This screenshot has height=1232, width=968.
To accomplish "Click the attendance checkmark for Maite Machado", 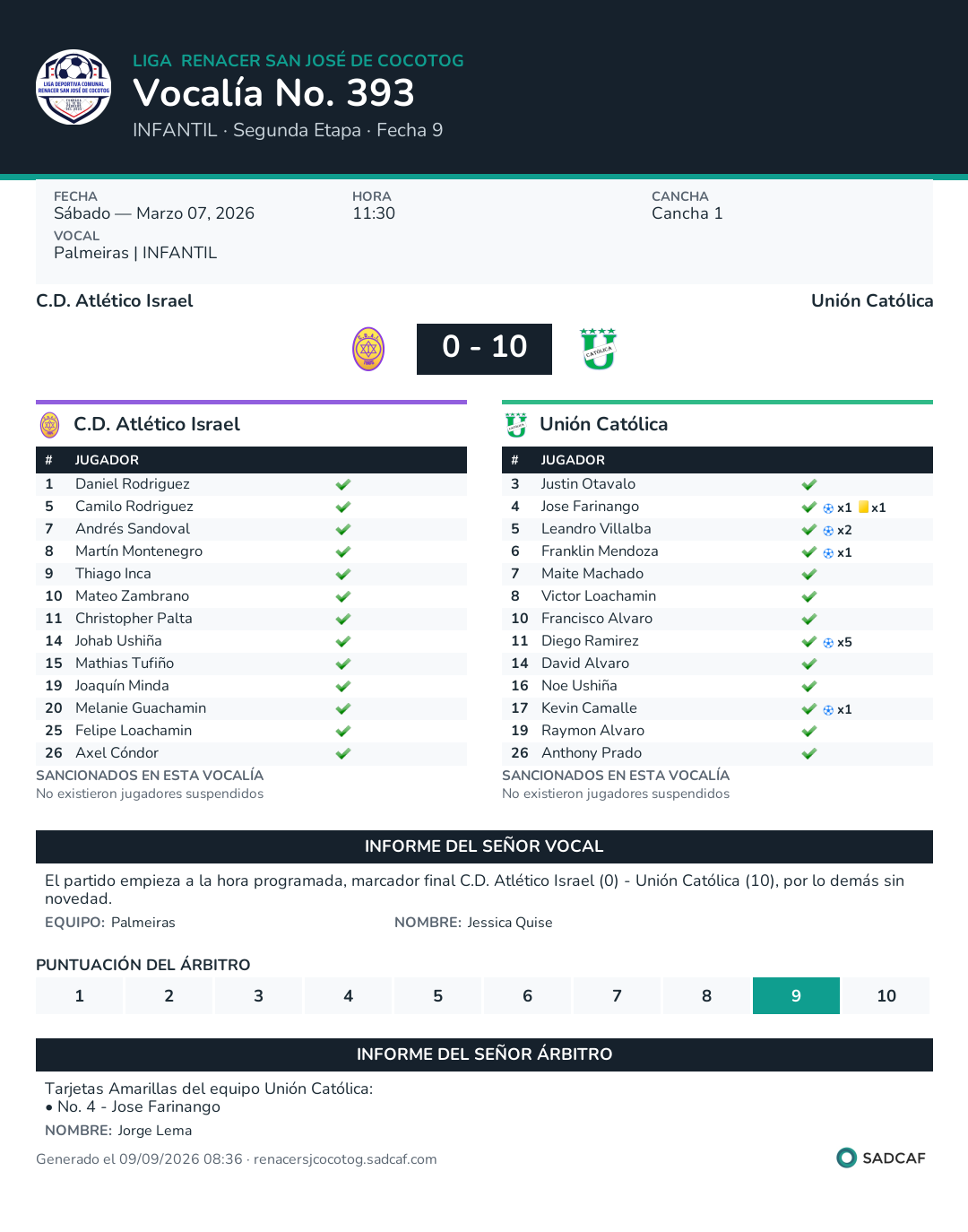I will pos(809,574).
